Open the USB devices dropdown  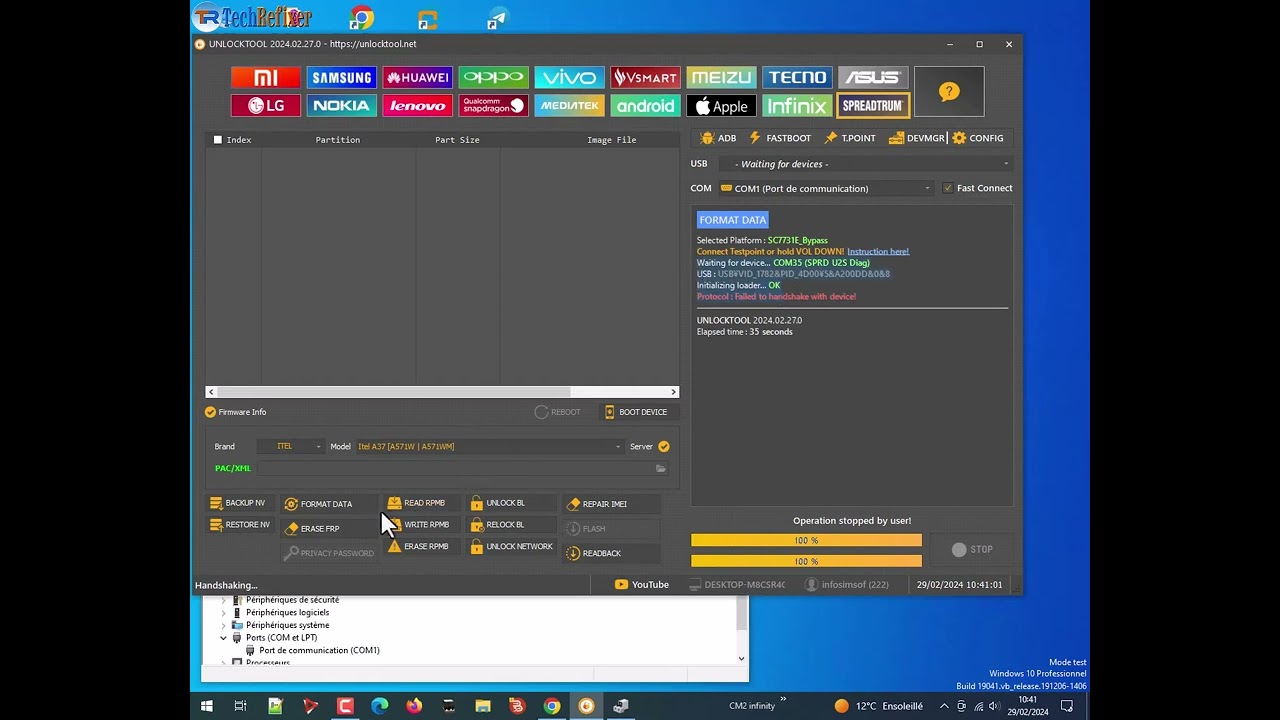pos(865,164)
